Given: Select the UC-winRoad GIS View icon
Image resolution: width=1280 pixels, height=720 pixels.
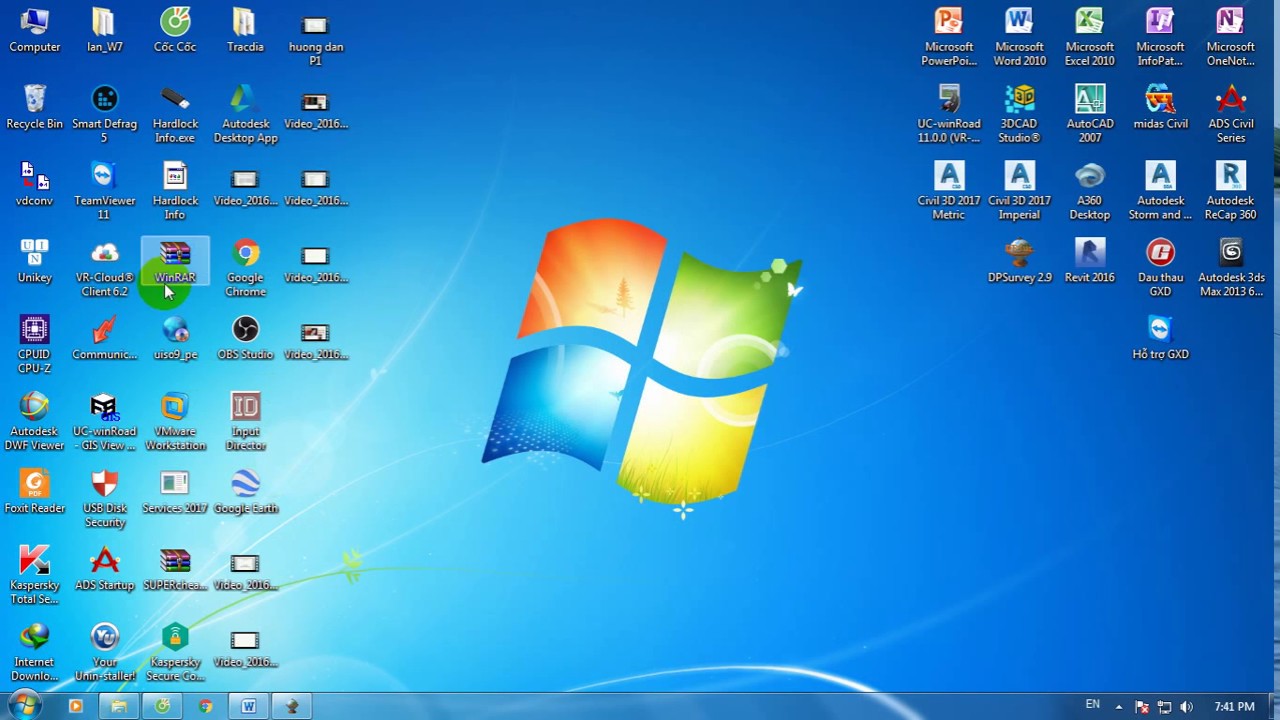Looking at the screenshot, I should pyautogui.click(x=104, y=422).
